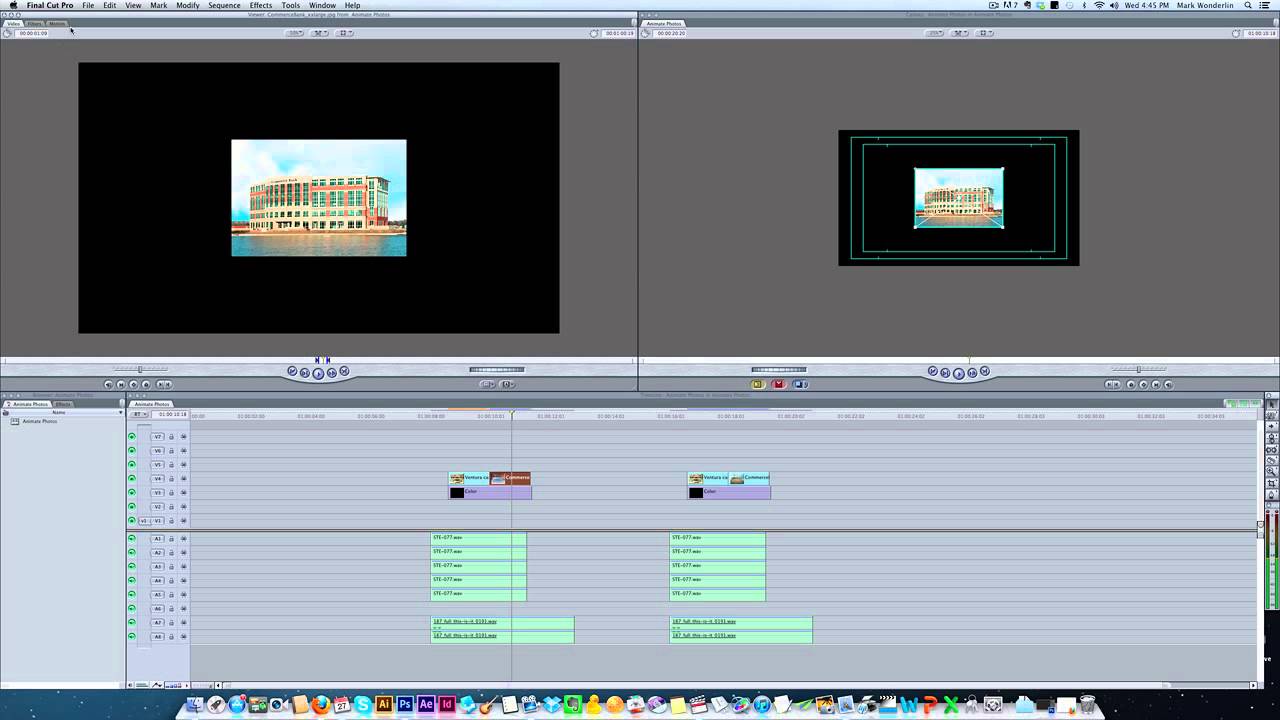Viewport: 1280px width, 720px height.
Task: Open the RT pop-up menu in Timeline
Action: click(x=140, y=414)
